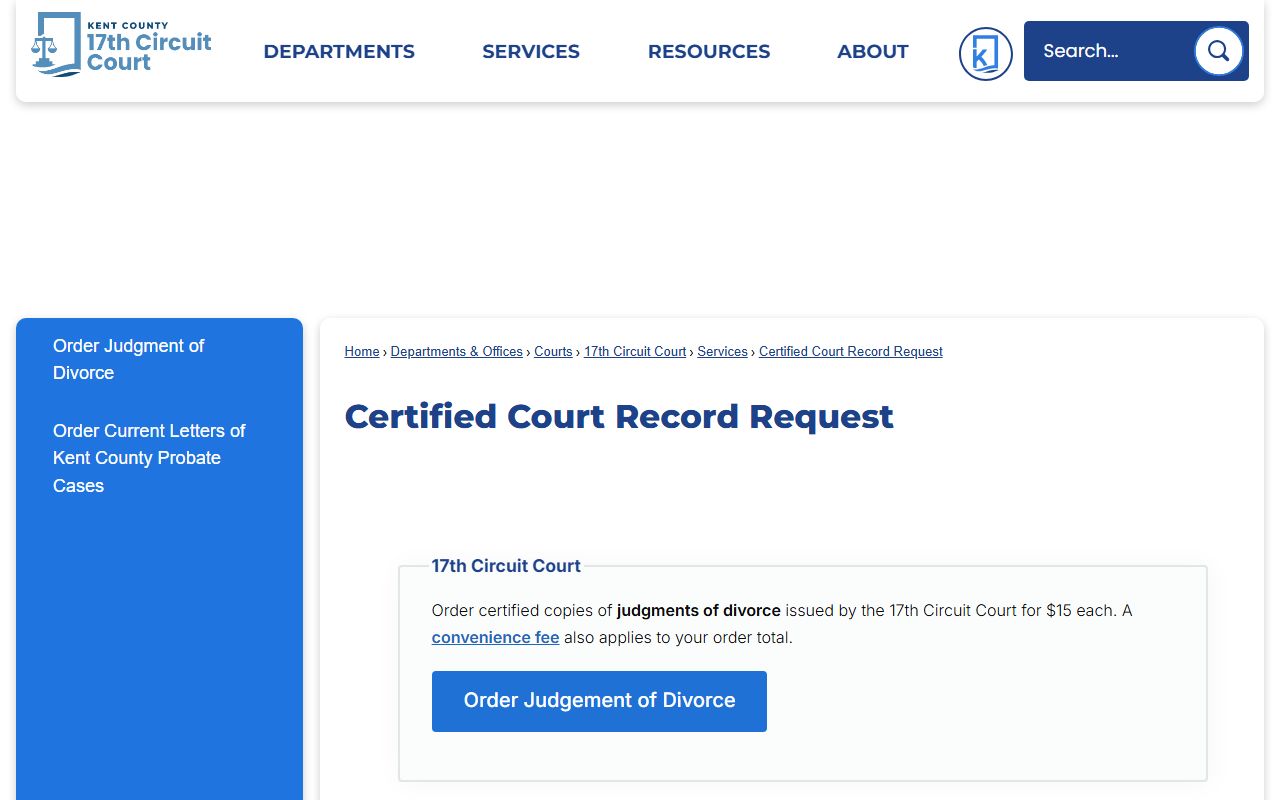This screenshot has width=1280, height=800.
Task: Click the magnifying glass search icon
Action: tap(1218, 51)
